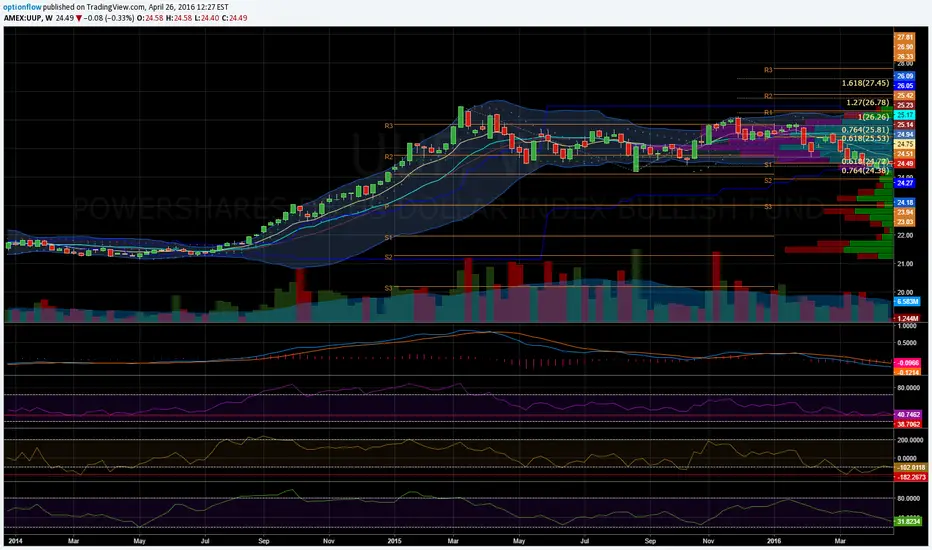Select the red 24.49 last-price axis label
Screen dimensions: 932x550
tap(905, 164)
